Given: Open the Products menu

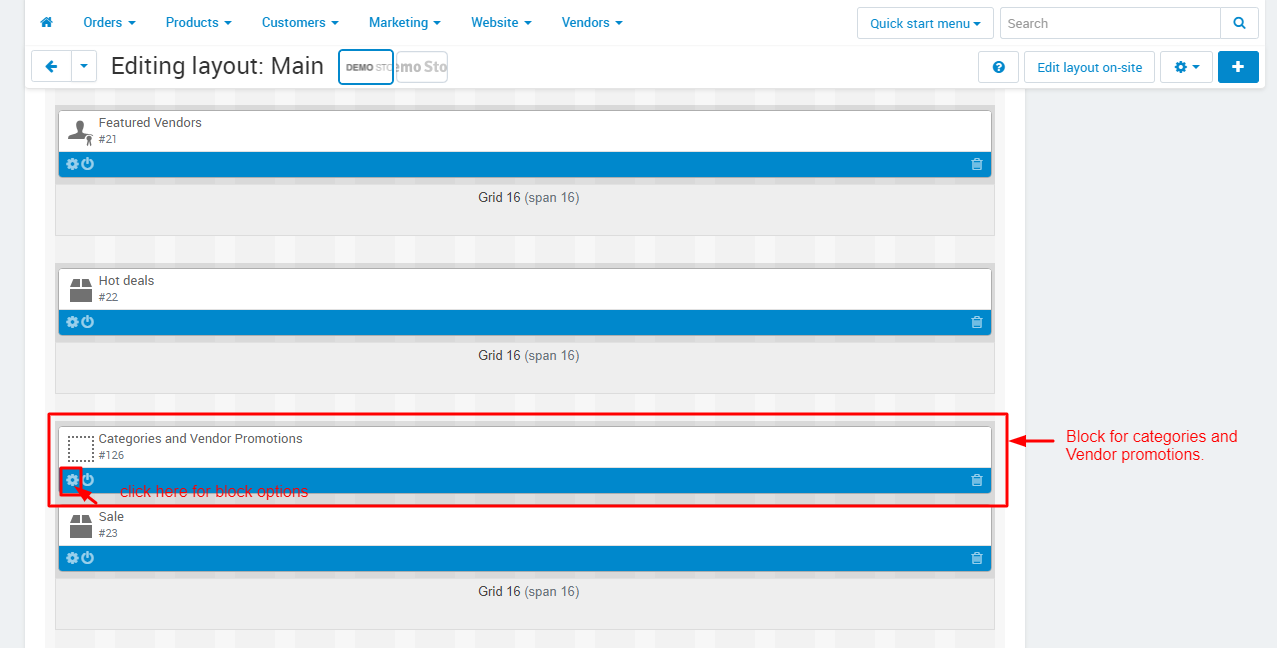Looking at the screenshot, I should click(x=199, y=22).
